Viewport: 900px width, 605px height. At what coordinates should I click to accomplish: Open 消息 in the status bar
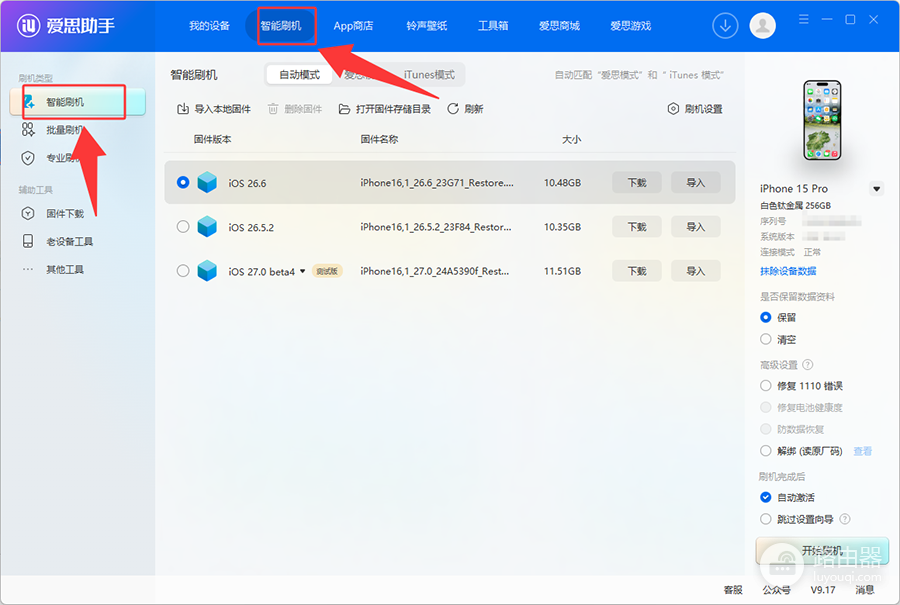[x=864, y=590]
